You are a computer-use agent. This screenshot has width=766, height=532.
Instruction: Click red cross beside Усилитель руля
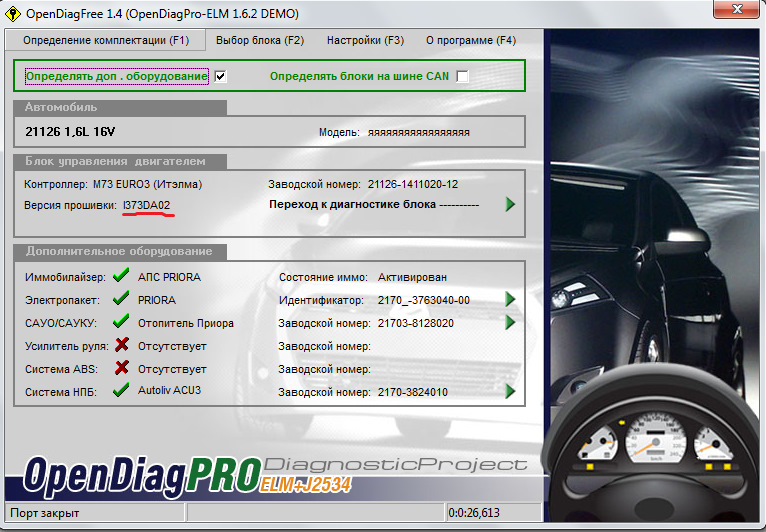[x=122, y=345]
